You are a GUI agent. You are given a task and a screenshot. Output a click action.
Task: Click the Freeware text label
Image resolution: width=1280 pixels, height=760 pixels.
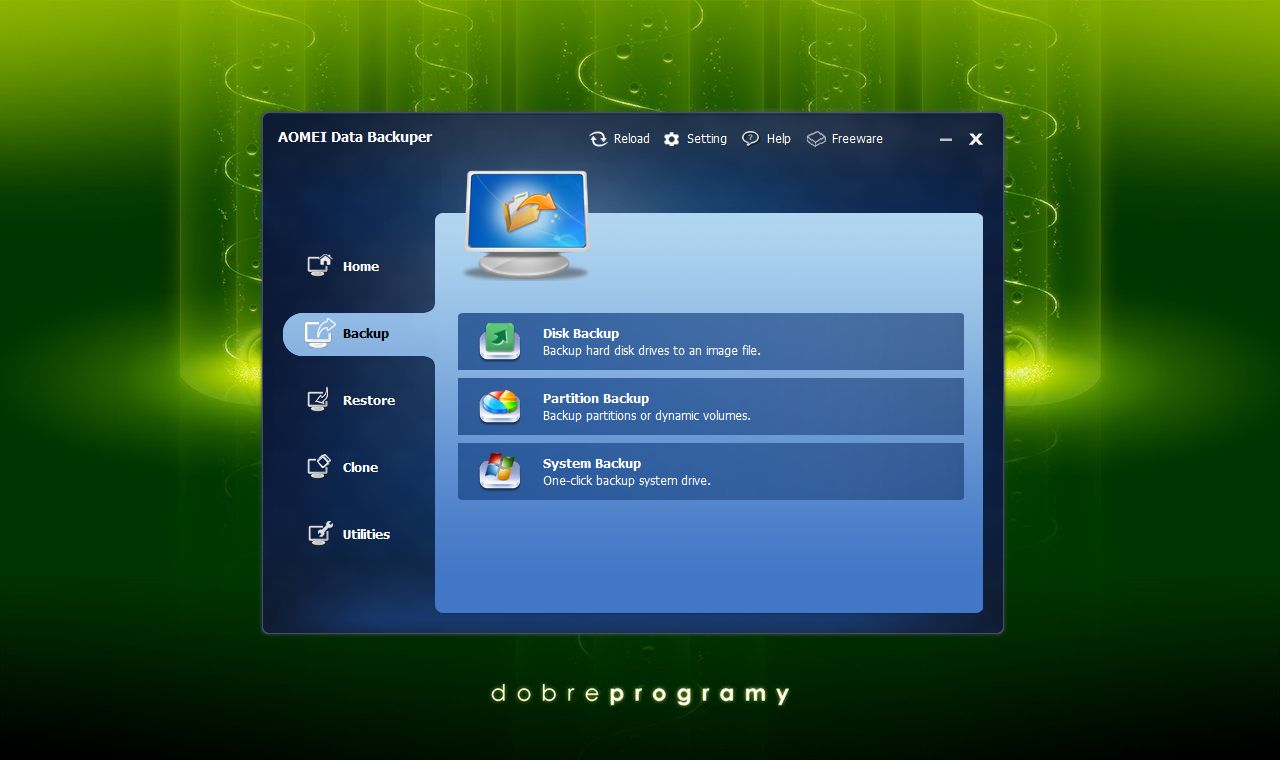pyautogui.click(x=857, y=139)
